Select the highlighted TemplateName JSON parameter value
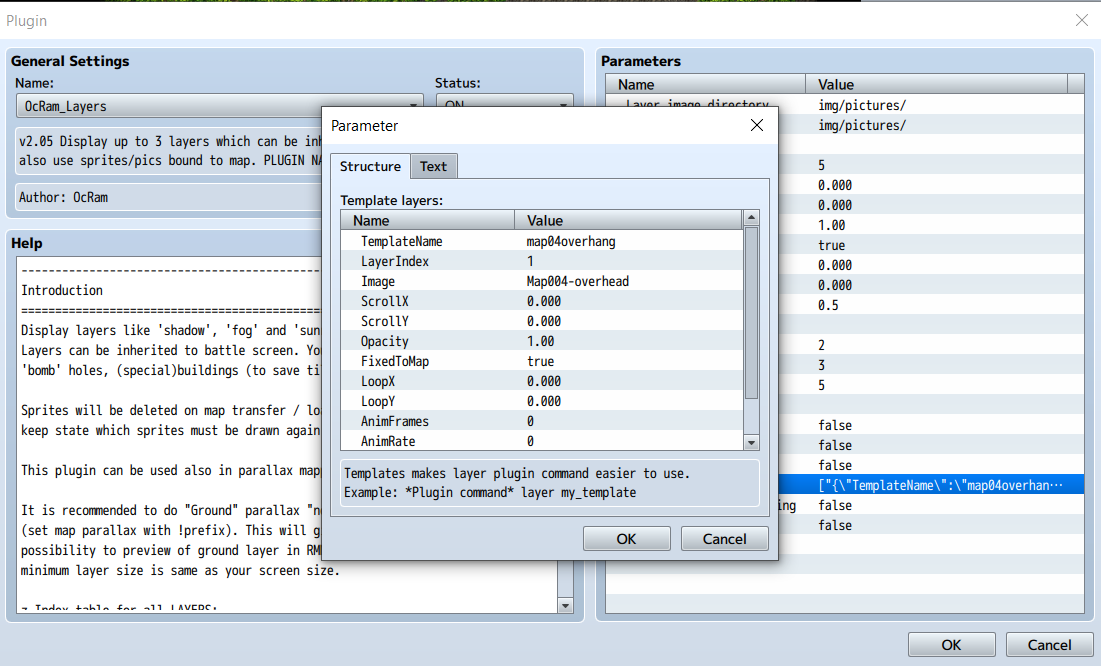The image size is (1101, 666). tap(940, 485)
